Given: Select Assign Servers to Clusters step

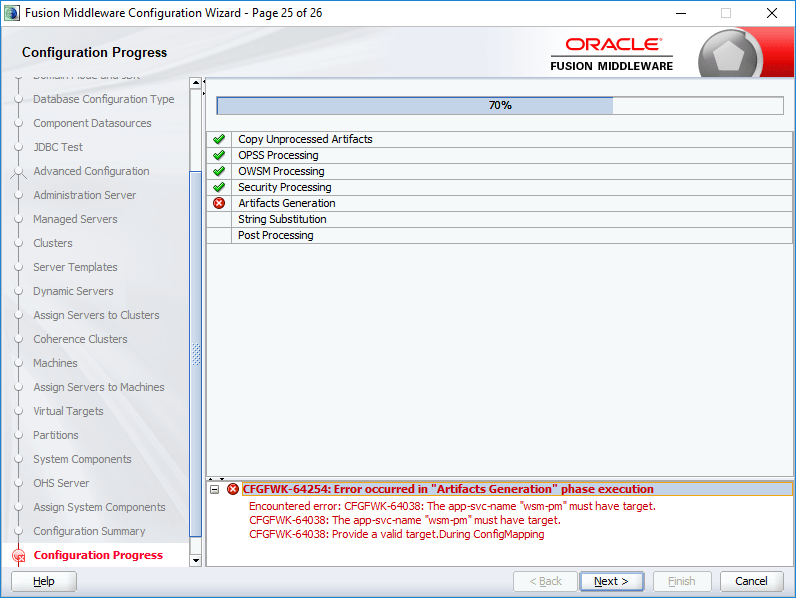Looking at the screenshot, I should (96, 315).
